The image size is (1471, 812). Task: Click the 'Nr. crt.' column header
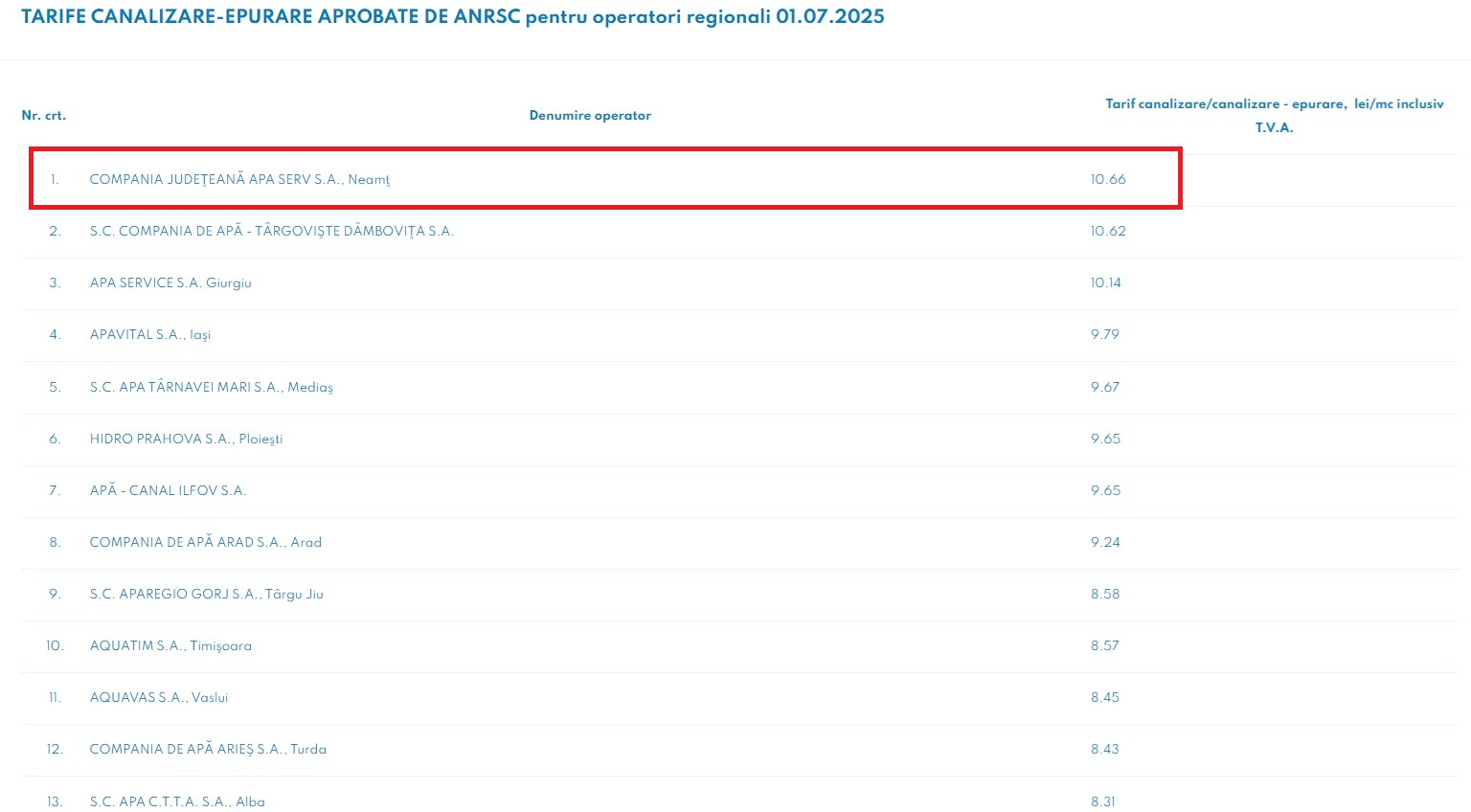point(44,116)
